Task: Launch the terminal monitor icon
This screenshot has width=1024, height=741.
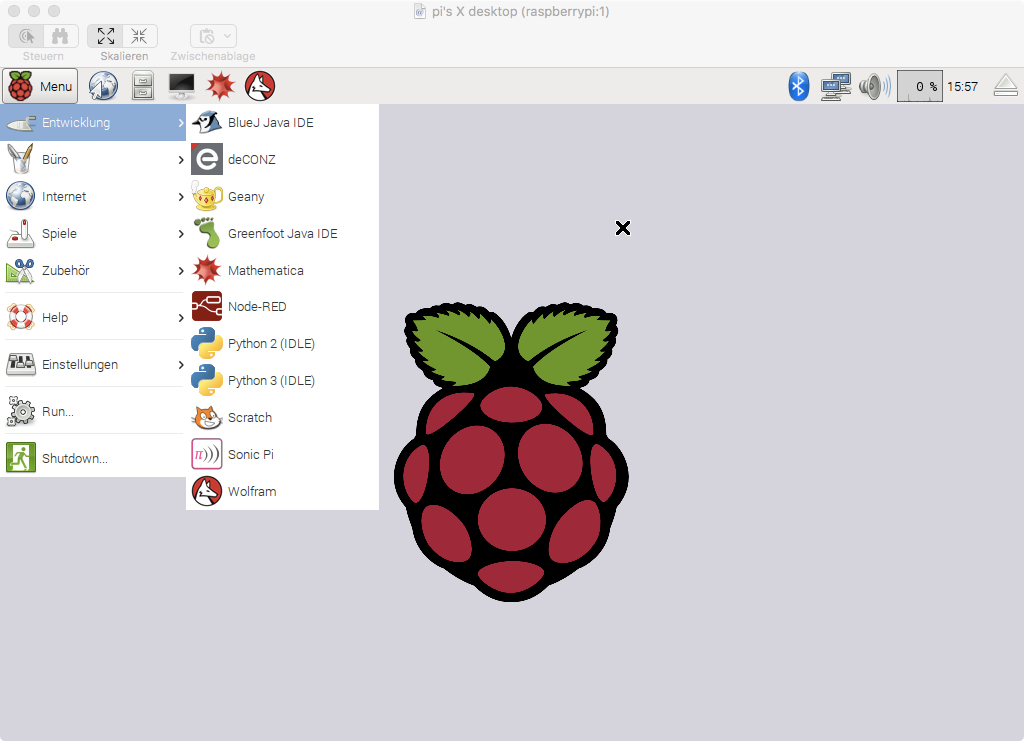Action: tap(182, 86)
